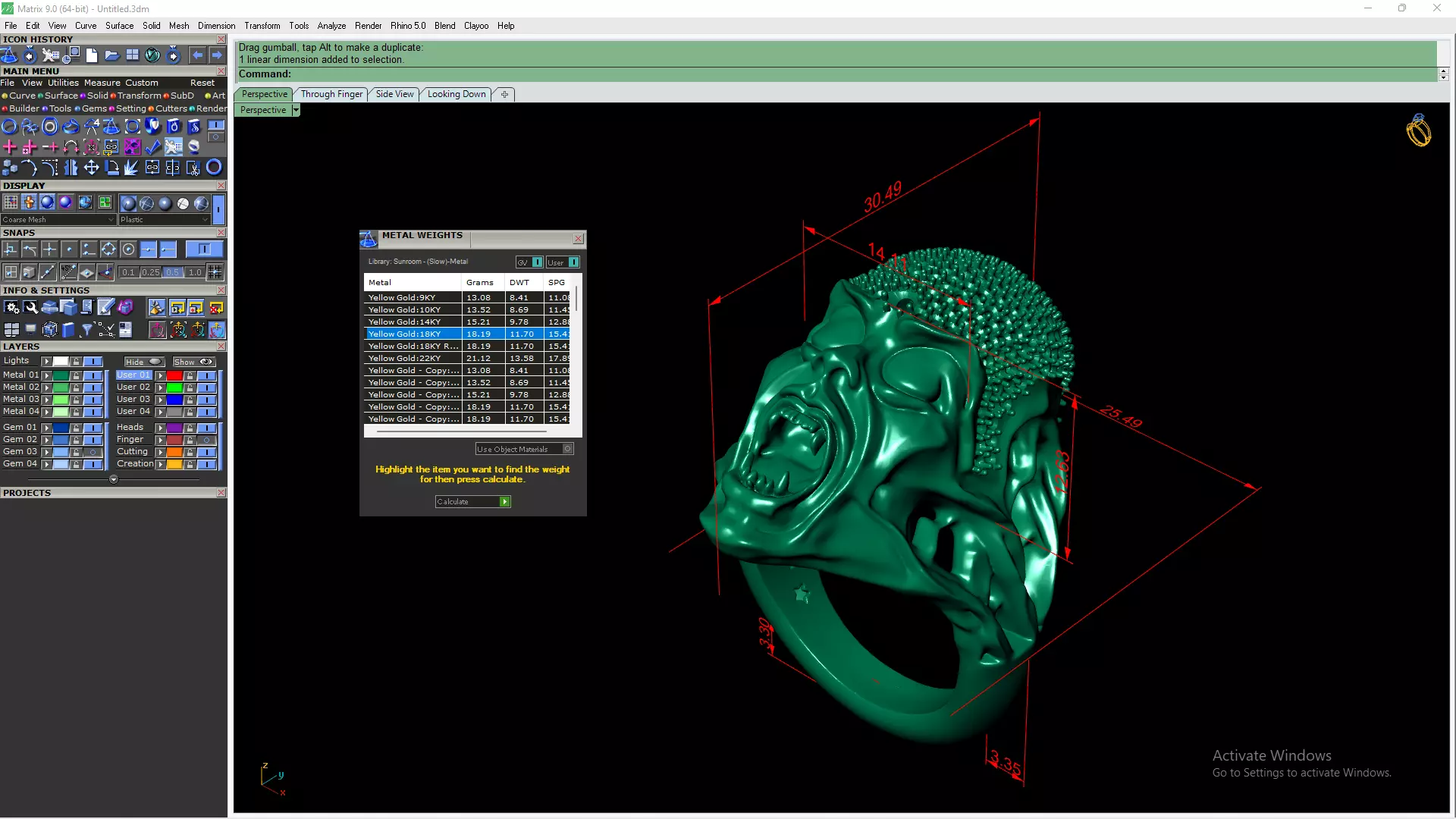Click the red User 01 color swatch
Viewport: 1456px width, 819px height.
click(x=174, y=375)
